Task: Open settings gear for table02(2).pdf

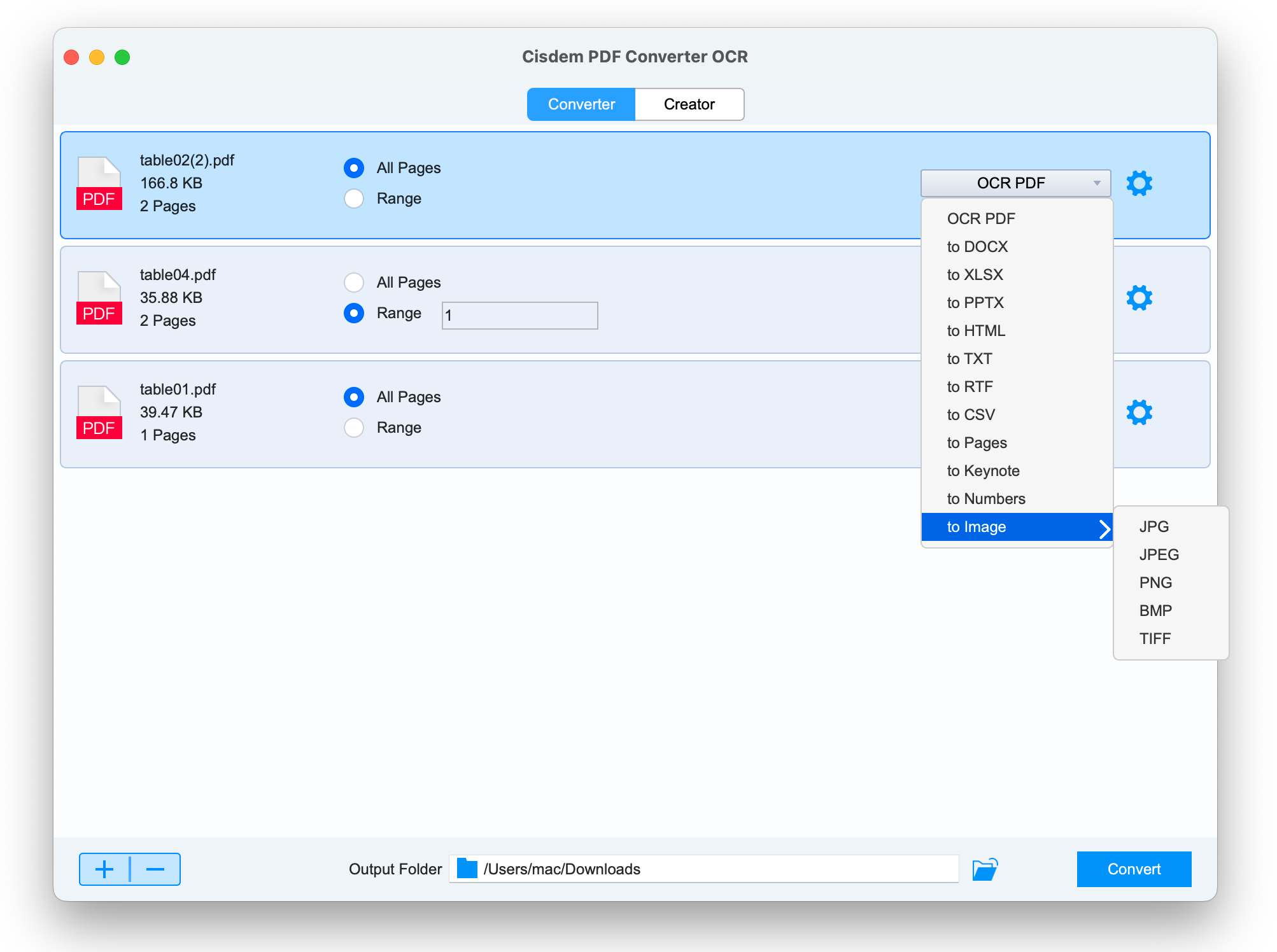Action: [x=1139, y=183]
